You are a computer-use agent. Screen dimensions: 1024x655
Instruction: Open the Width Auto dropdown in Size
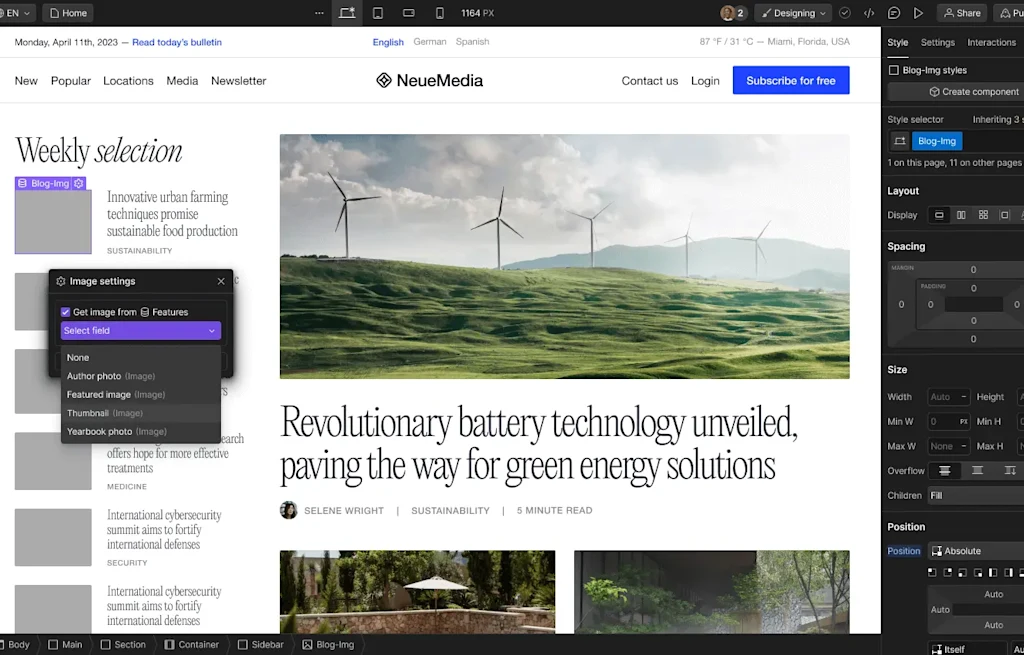point(948,396)
